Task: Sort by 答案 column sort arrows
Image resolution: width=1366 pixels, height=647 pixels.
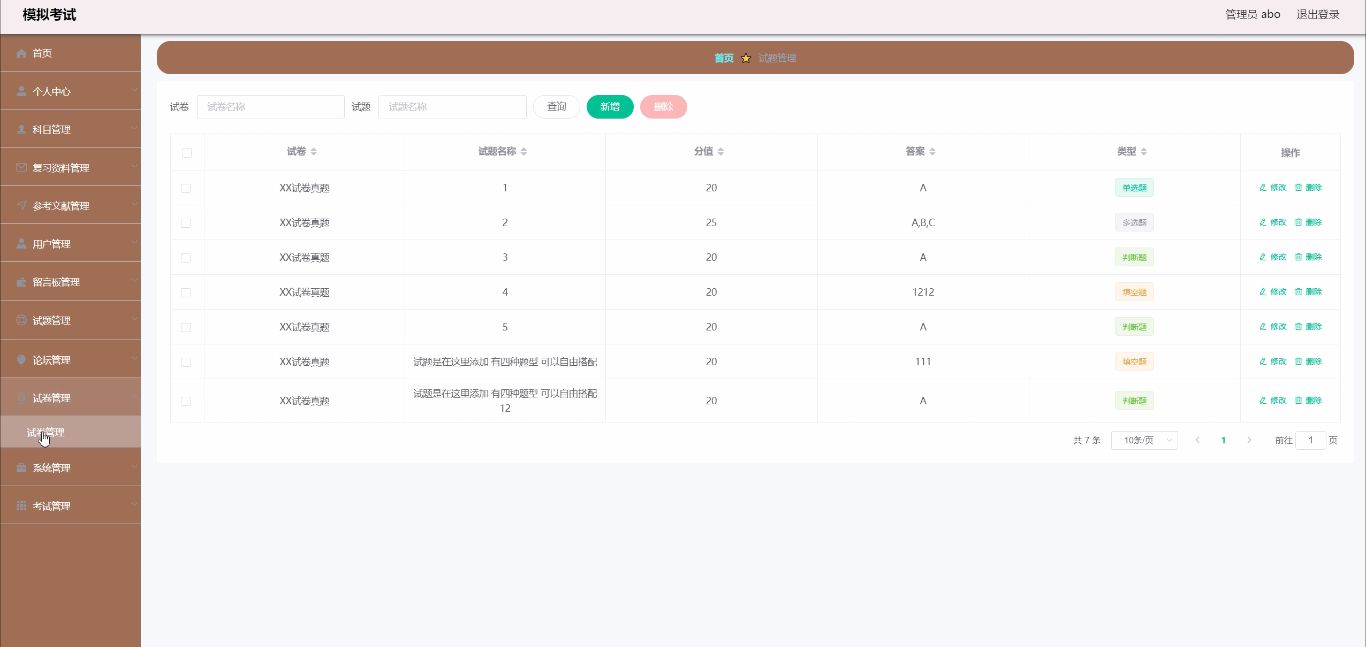Action: 933,152
